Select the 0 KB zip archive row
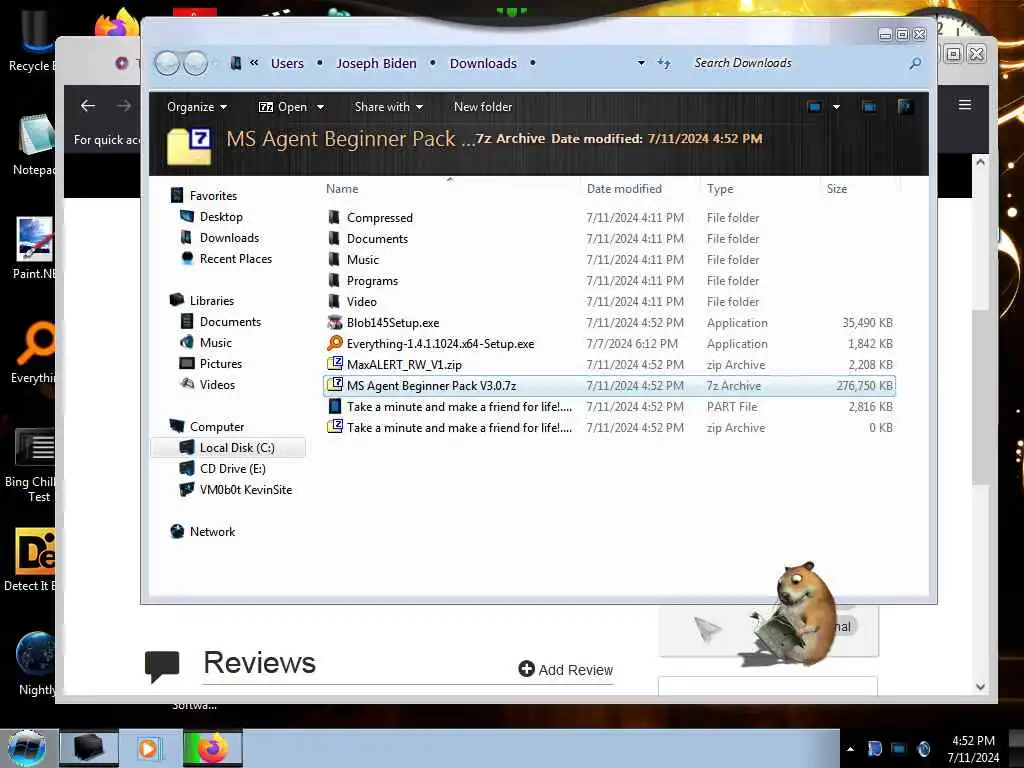The image size is (1024, 768). click(x=609, y=427)
